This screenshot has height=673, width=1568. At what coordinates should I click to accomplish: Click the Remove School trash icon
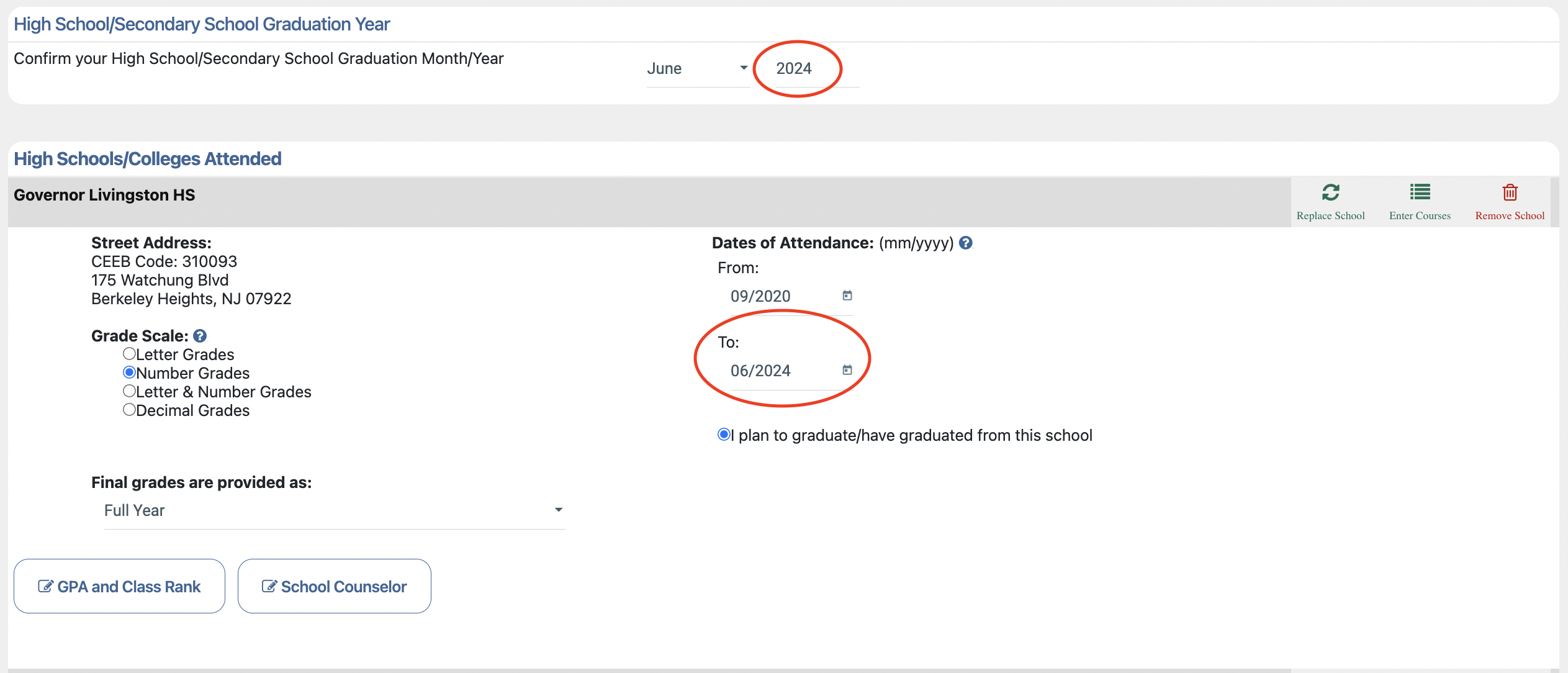[1510, 192]
